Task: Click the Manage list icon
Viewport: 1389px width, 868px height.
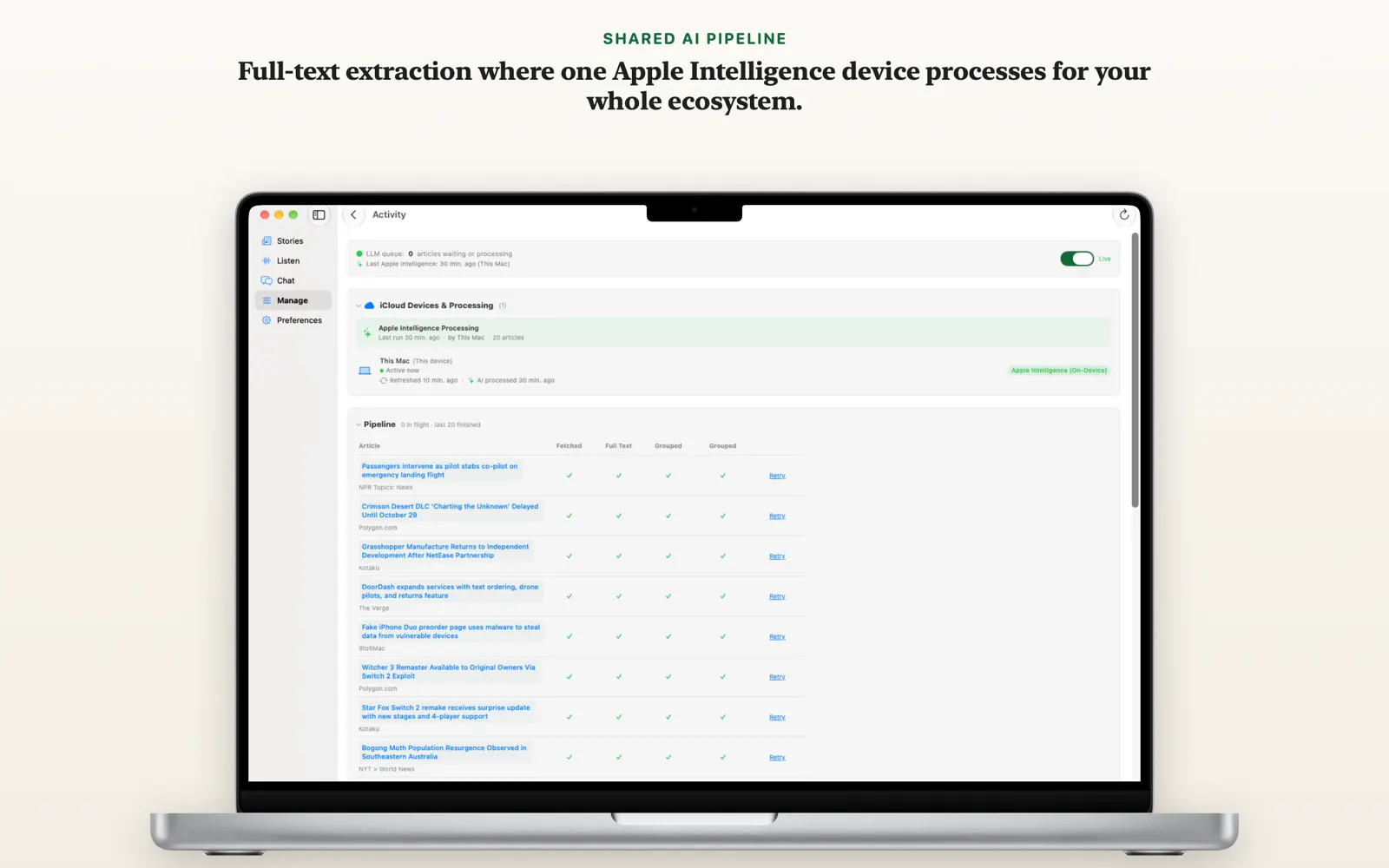Action: [x=267, y=300]
